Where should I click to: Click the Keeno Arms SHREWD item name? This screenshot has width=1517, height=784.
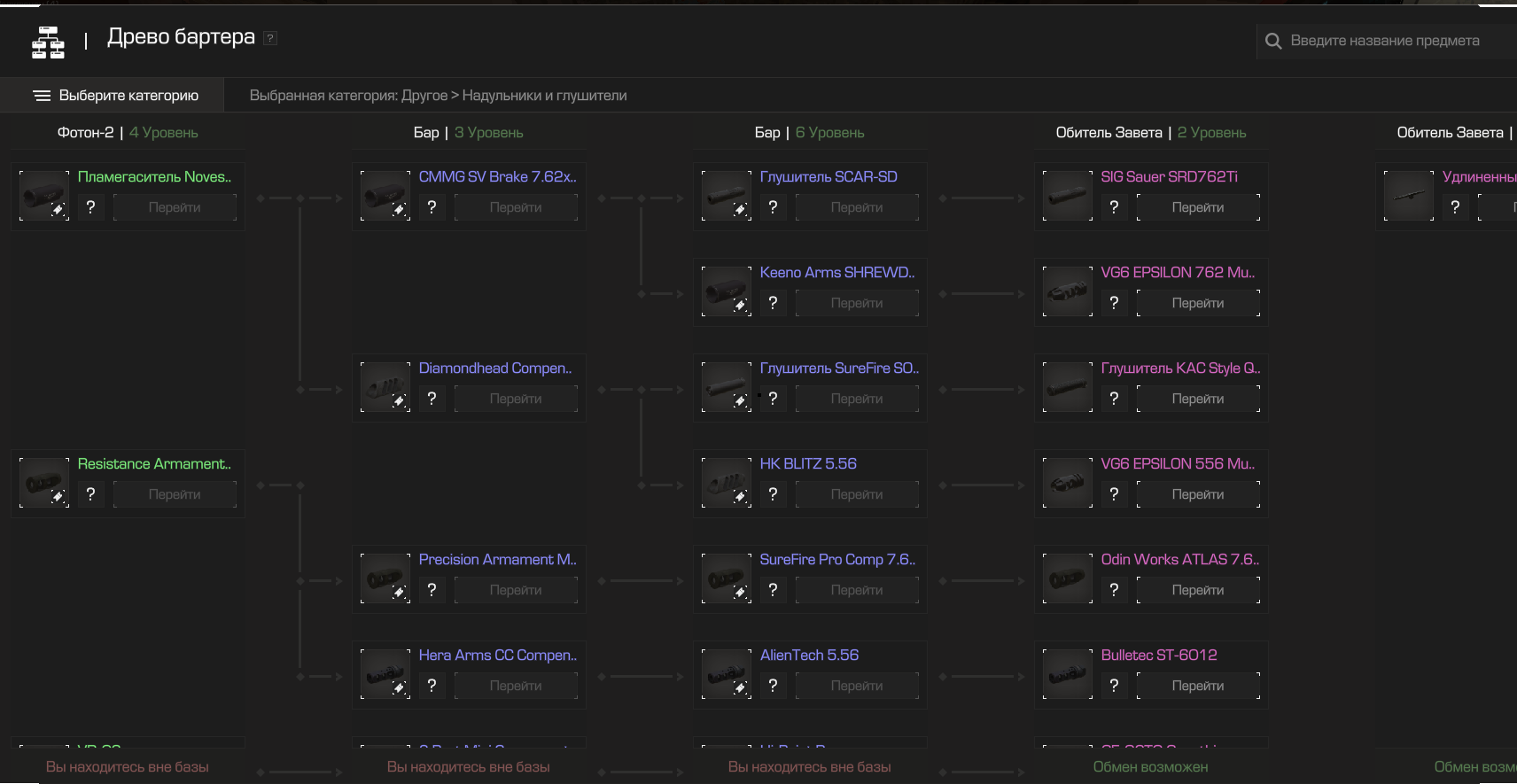[x=837, y=273]
